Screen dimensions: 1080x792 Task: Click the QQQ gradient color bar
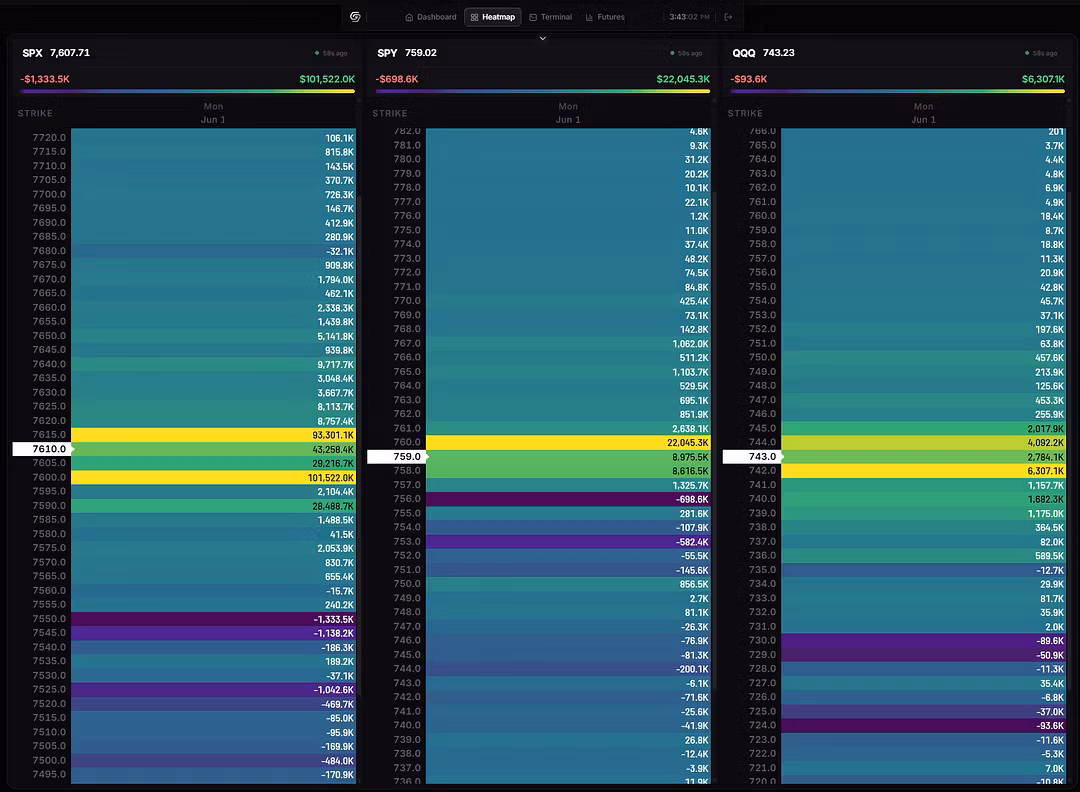[x=897, y=91]
